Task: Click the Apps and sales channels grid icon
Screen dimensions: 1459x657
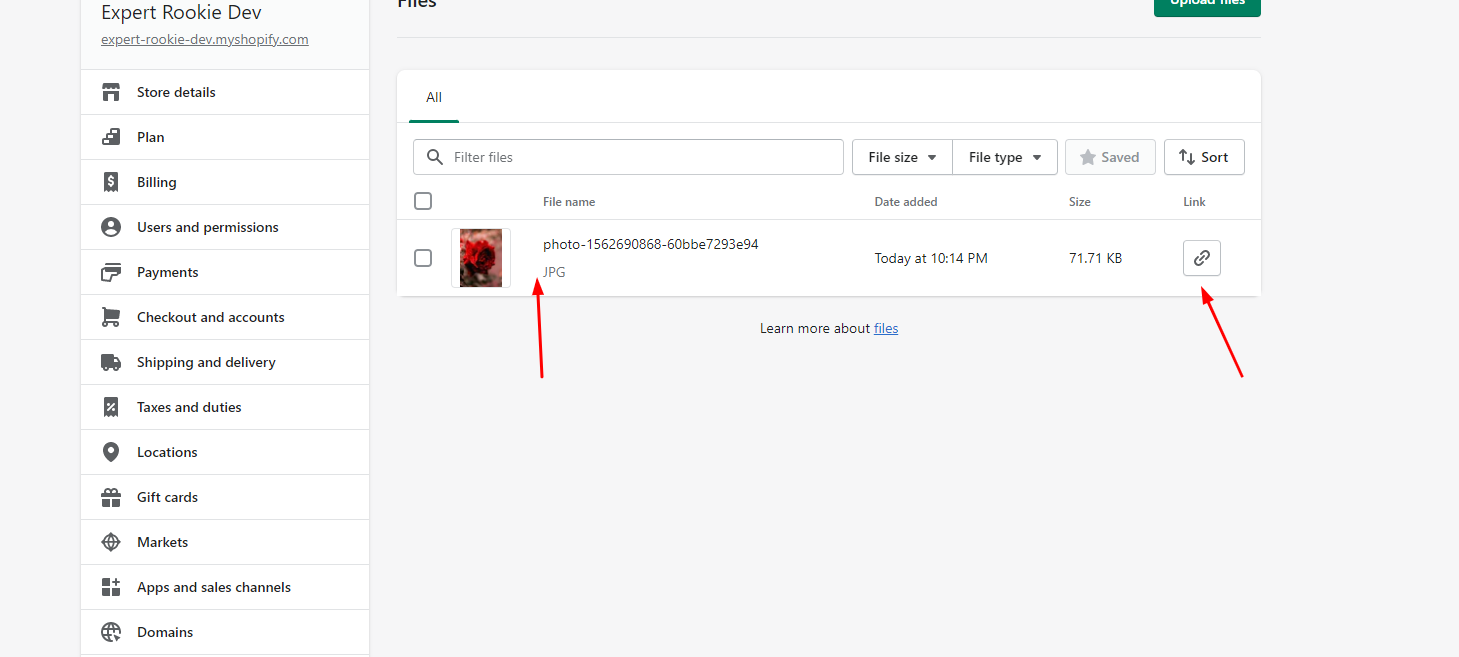Action: point(111,587)
